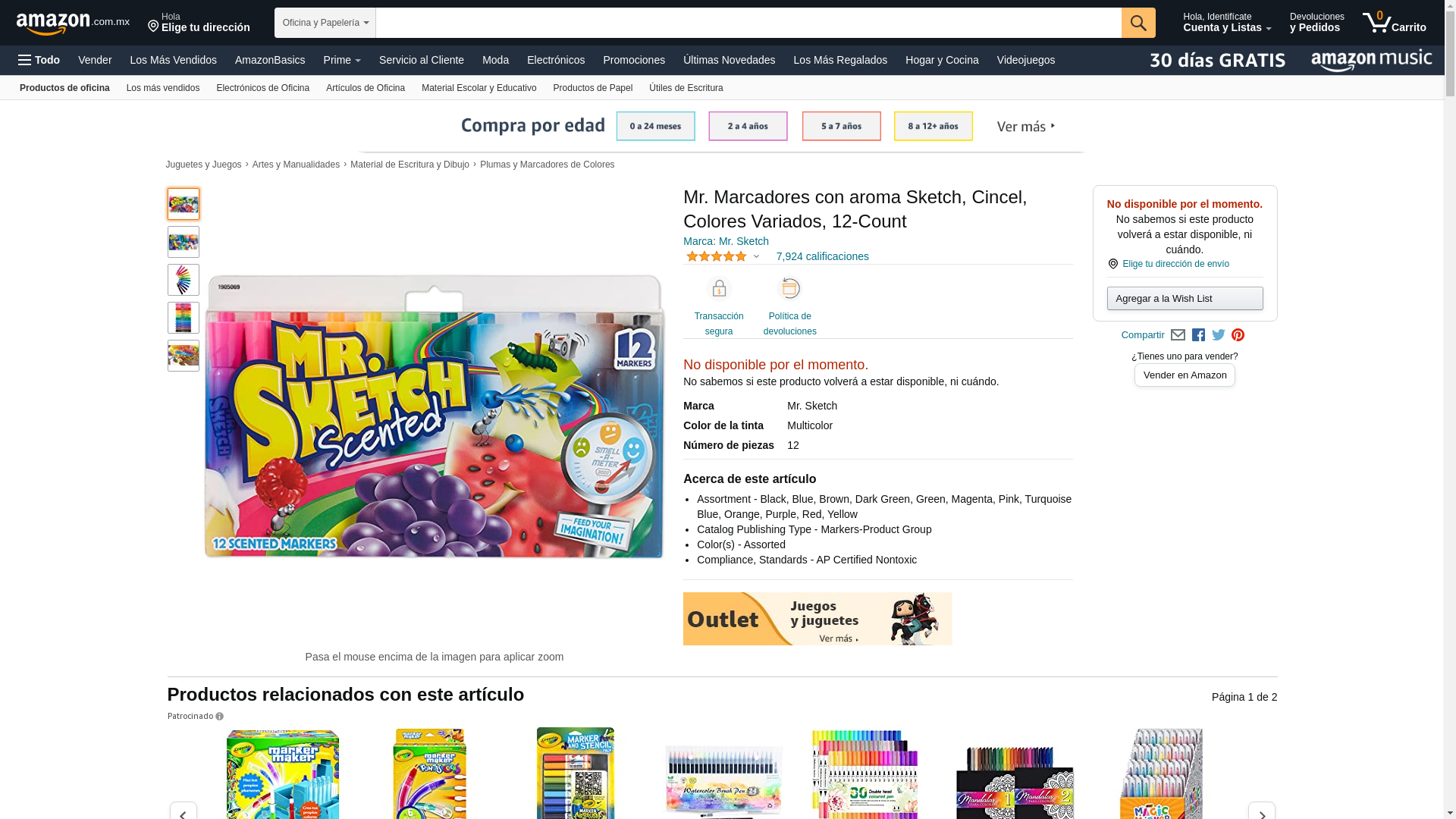The image size is (1456, 819).
Task: Expand the star rating breakdown arrow
Action: click(756, 257)
